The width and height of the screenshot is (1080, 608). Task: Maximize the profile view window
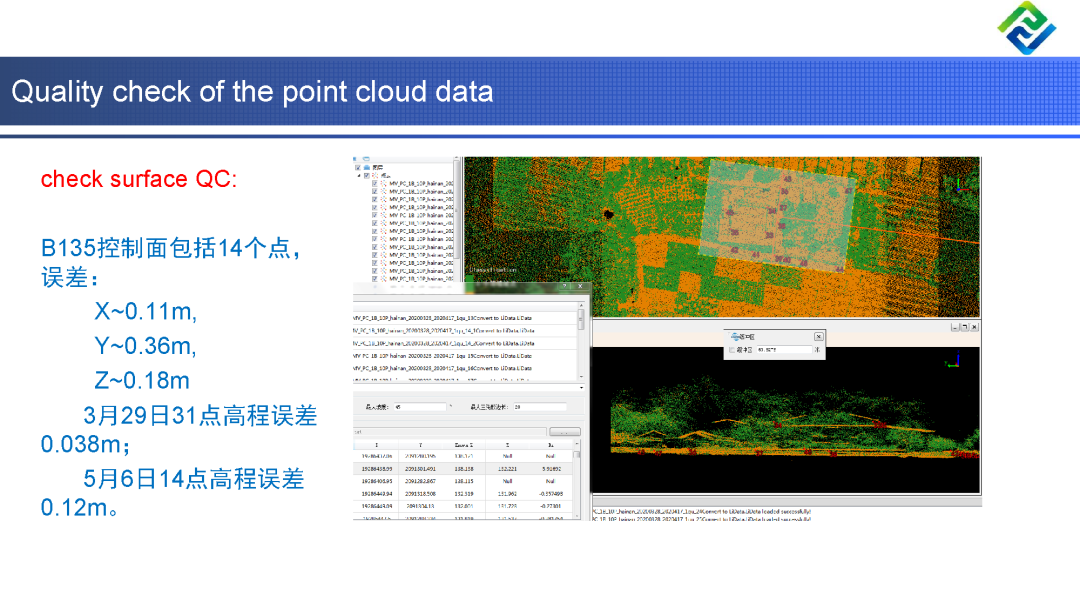964,327
